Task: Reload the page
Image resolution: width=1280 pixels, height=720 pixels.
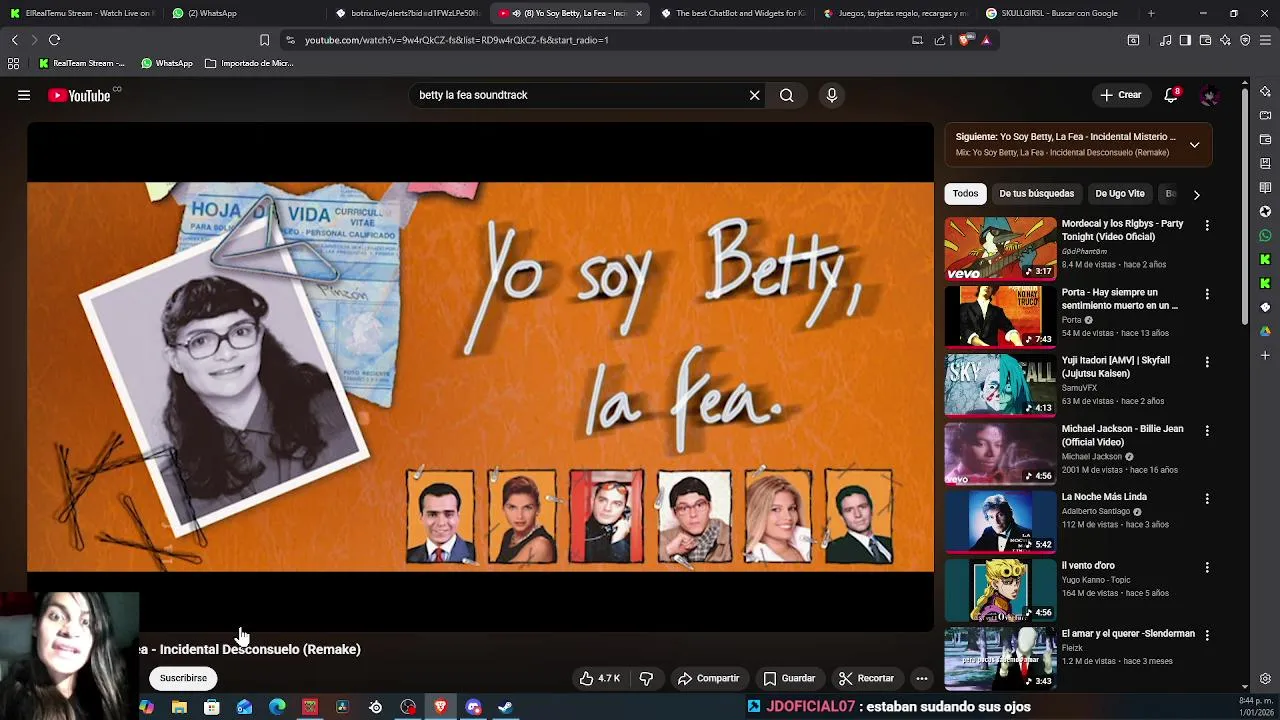Action: [54, 40]
